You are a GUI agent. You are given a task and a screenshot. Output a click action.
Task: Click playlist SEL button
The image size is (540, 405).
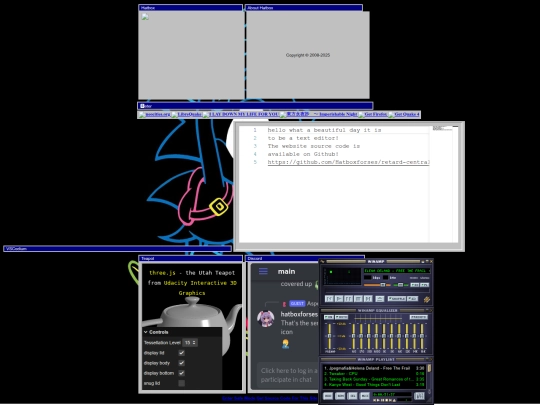pos(352,396)
